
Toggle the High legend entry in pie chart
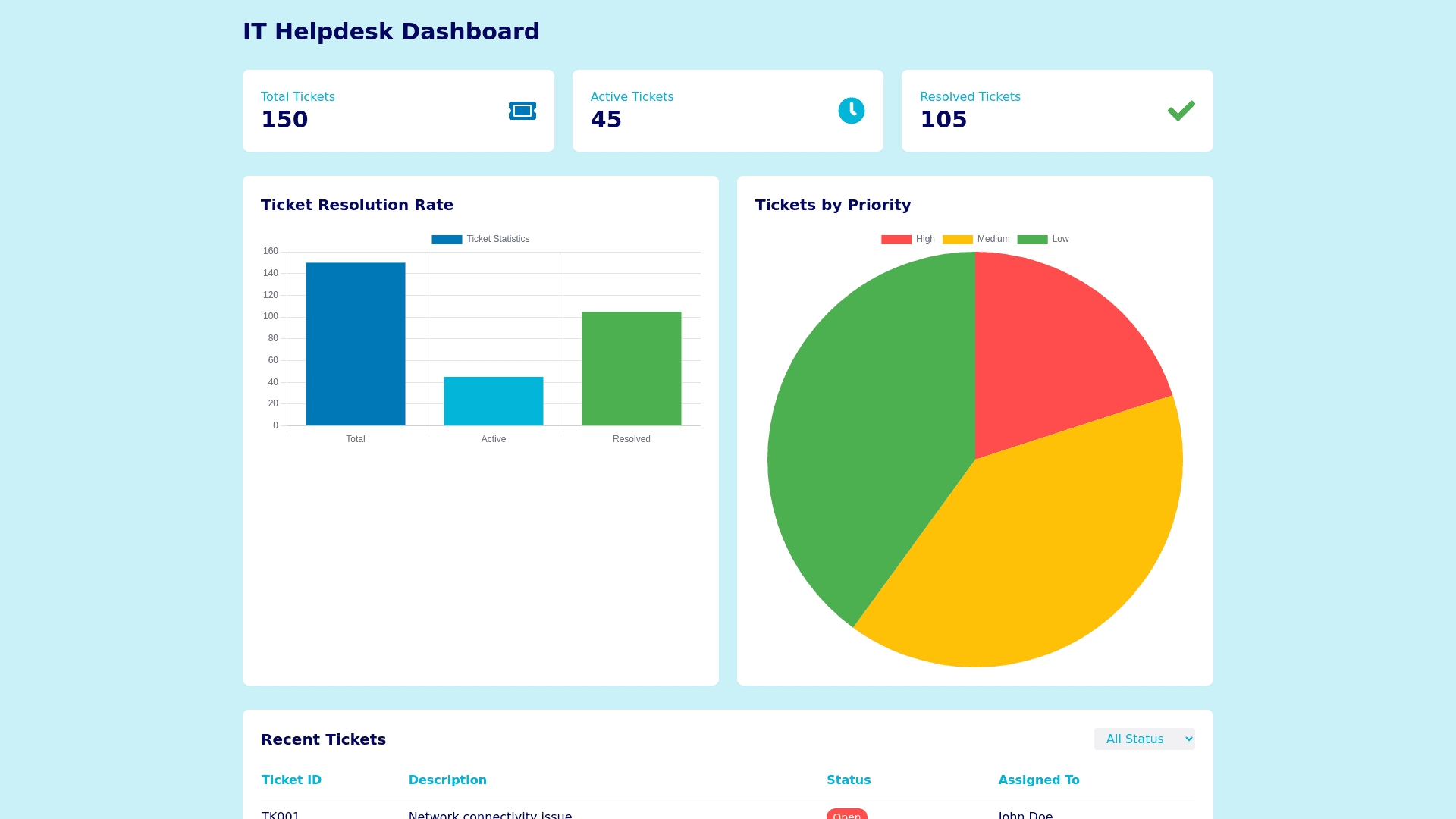click(908, 239)
